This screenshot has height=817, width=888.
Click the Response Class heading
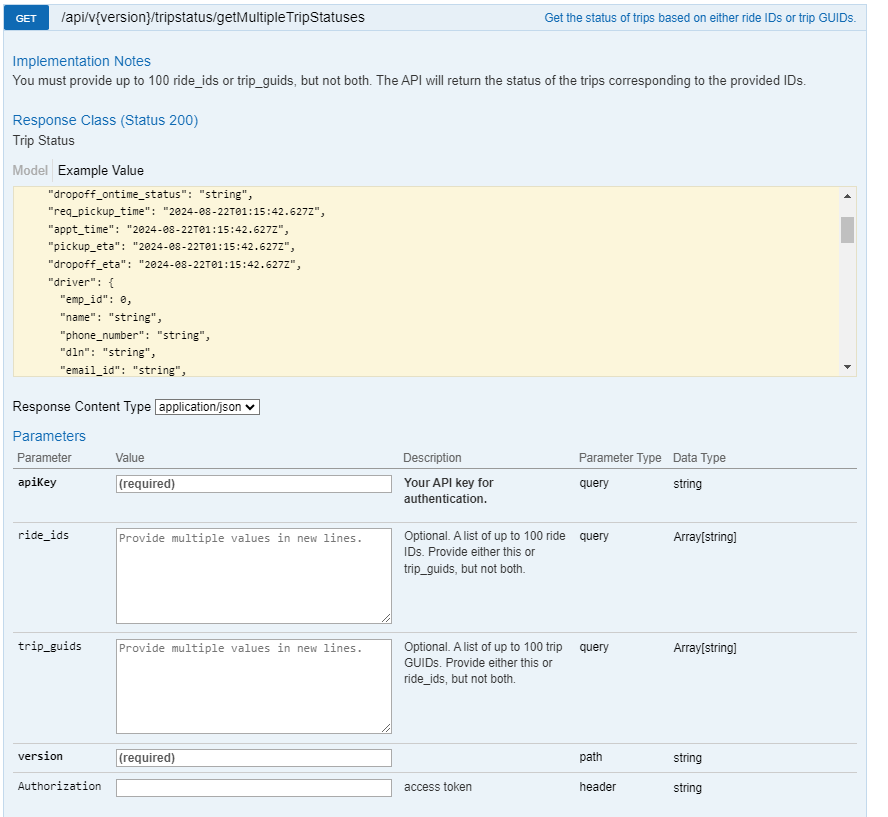click(x=105, y=120)
